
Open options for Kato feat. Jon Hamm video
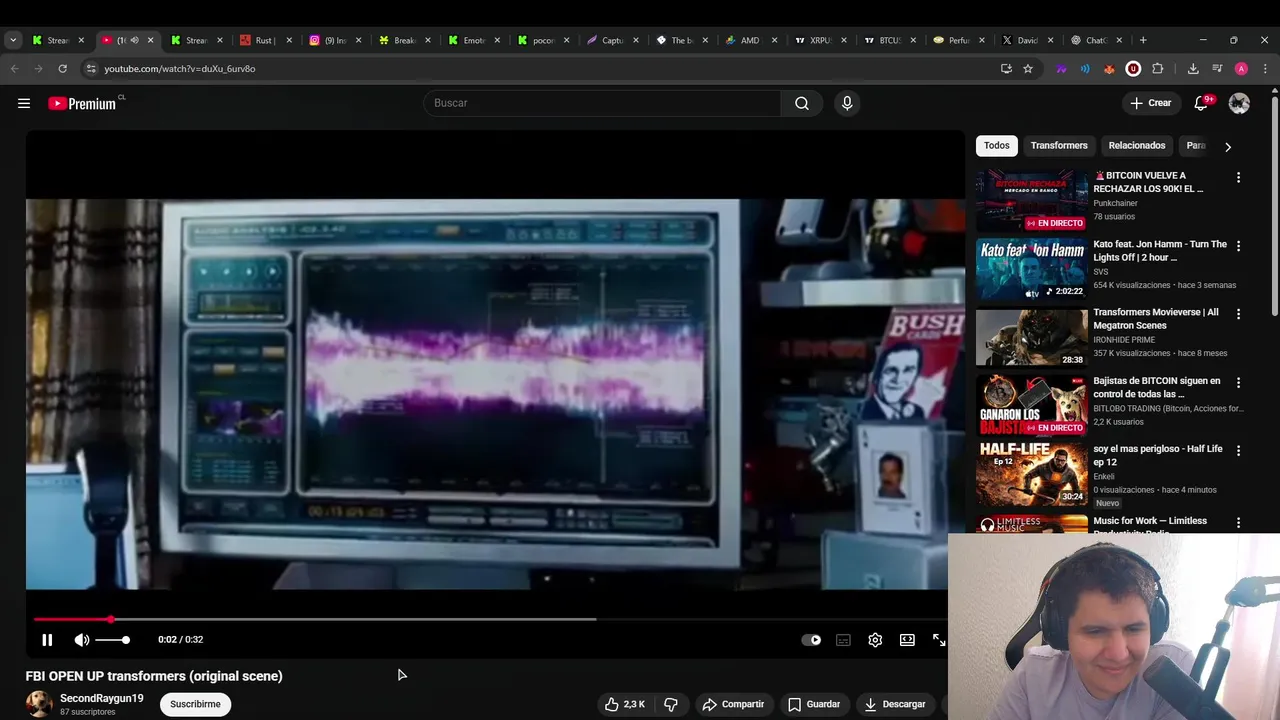[1238, 246]
